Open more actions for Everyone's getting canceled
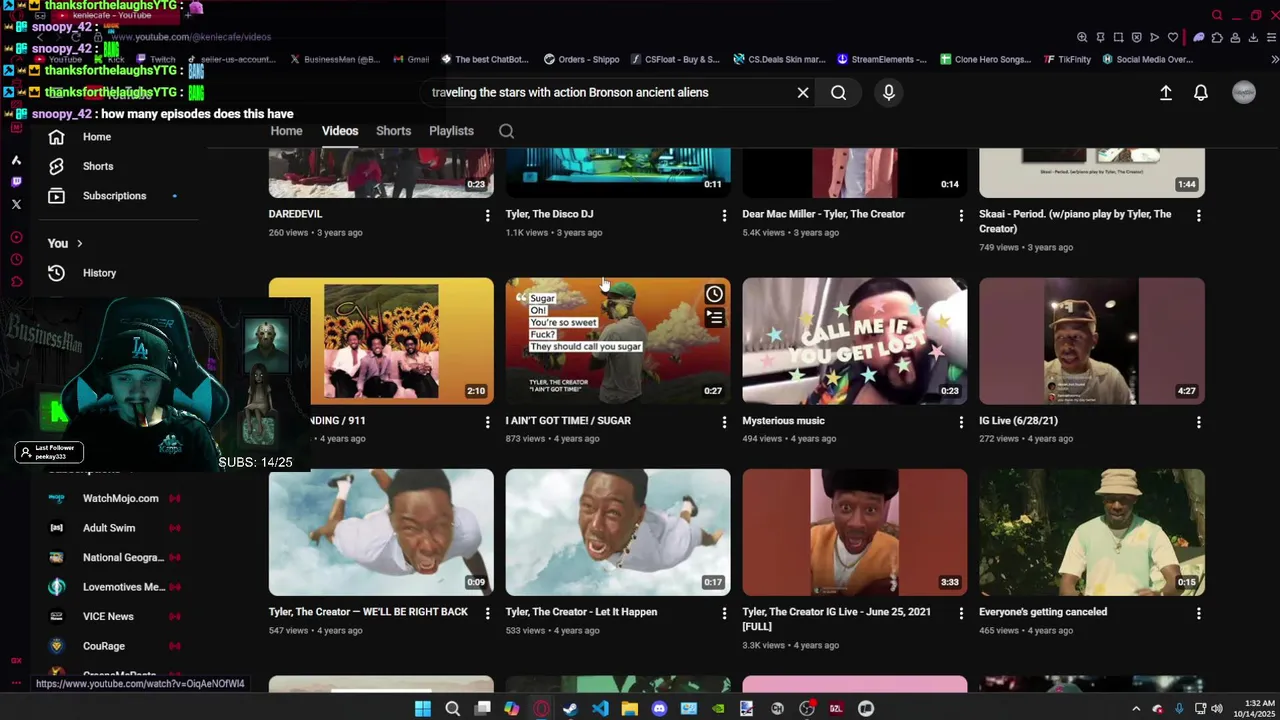Viewport: 1280px width, 720px height. click(1198, 613)
